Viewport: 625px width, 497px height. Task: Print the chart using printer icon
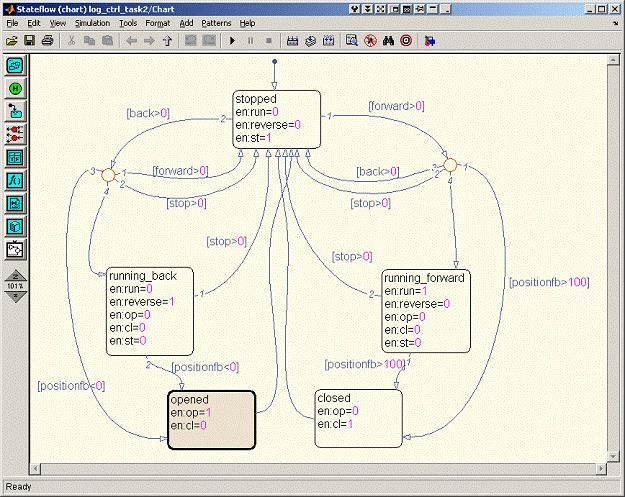46,41
